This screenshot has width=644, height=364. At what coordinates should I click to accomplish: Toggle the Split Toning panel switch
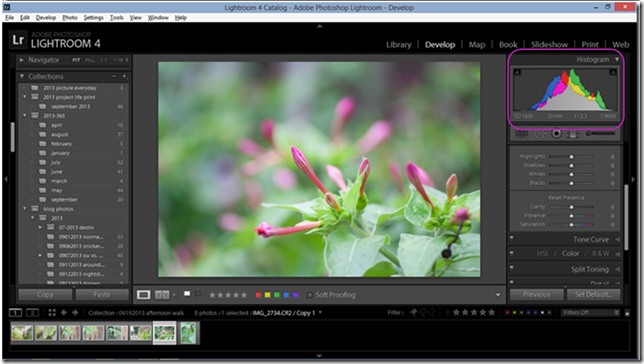click(x=512, y=268)
